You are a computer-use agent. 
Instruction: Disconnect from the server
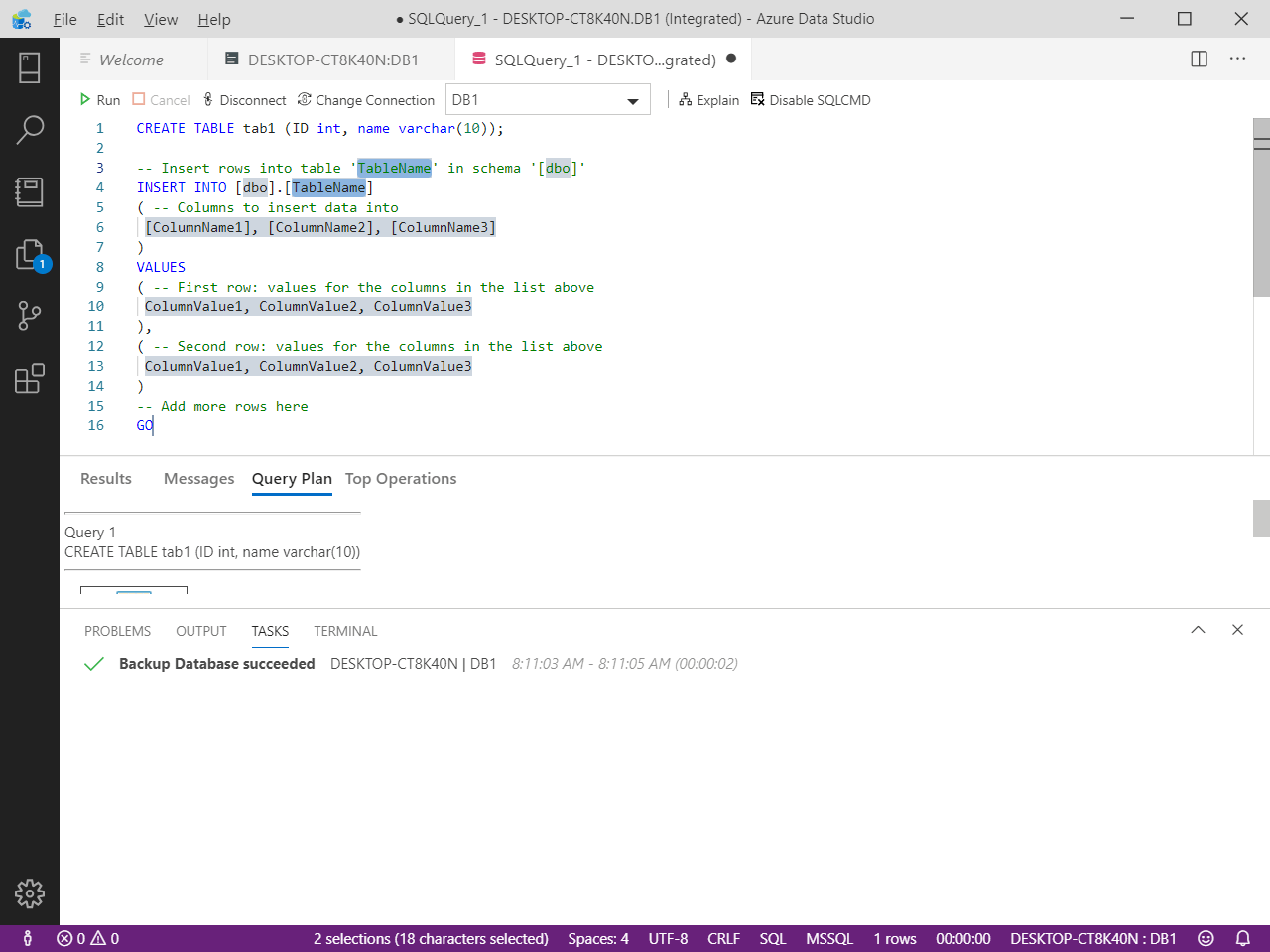tap(244, 100)
